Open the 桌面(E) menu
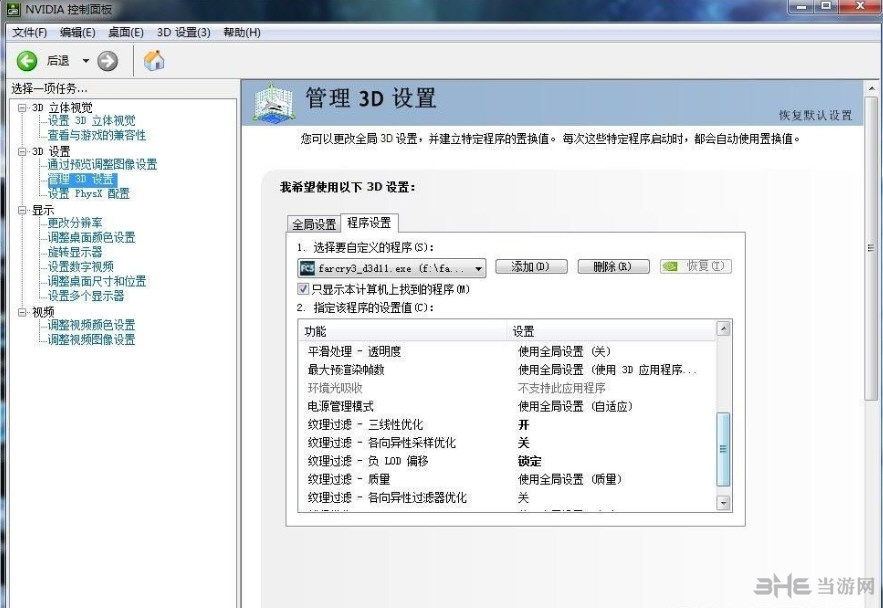 (126, 33)
